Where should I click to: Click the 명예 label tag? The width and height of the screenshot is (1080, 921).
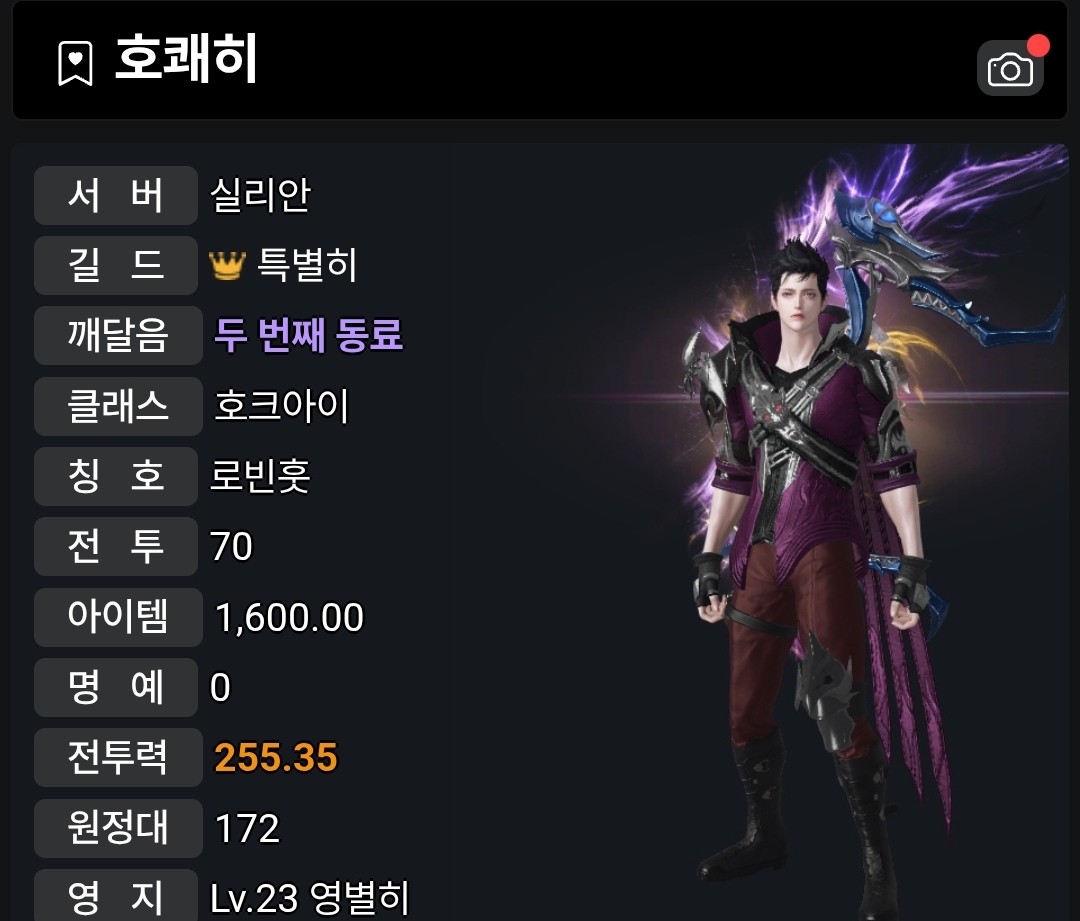click(x=116, y=687)
